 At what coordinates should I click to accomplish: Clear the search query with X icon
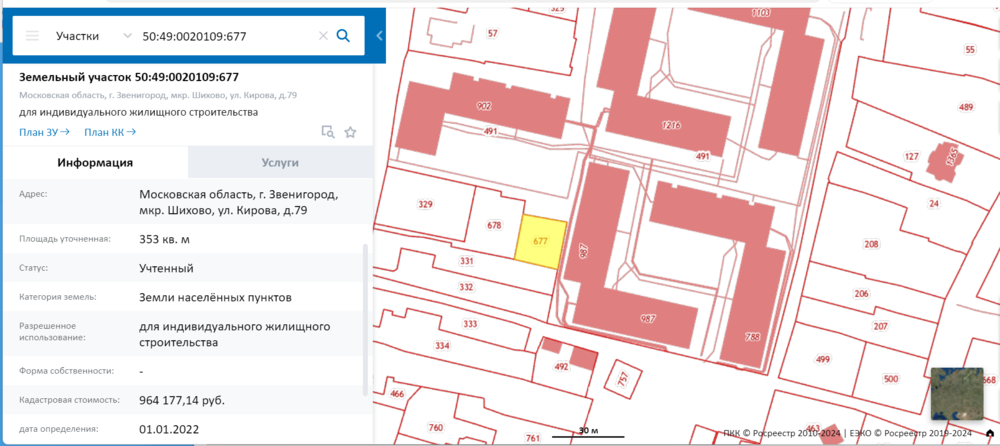[x=323, y=36]
